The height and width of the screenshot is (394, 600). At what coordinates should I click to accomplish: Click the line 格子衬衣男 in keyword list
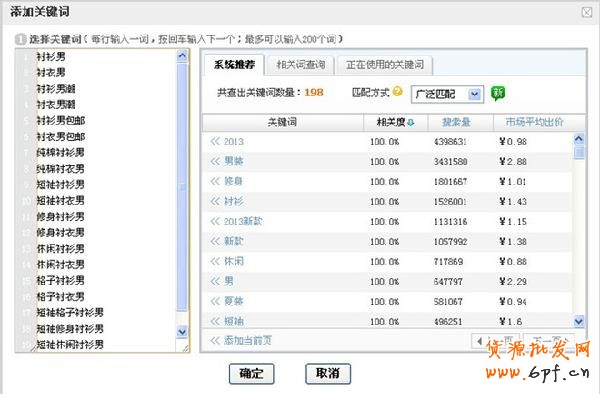(x=60, y=296)
